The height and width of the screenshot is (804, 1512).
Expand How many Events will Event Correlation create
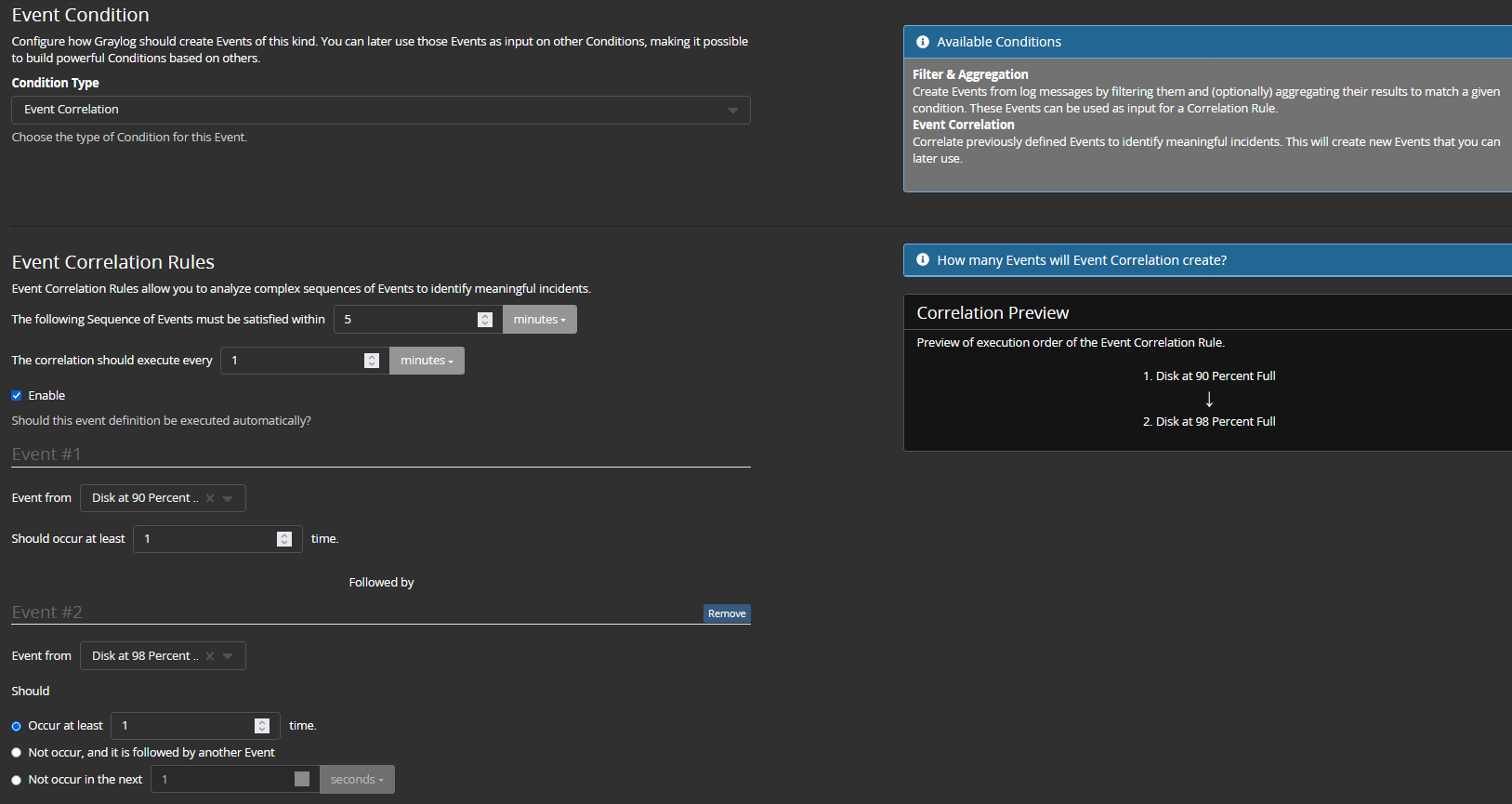point(1082,260)
